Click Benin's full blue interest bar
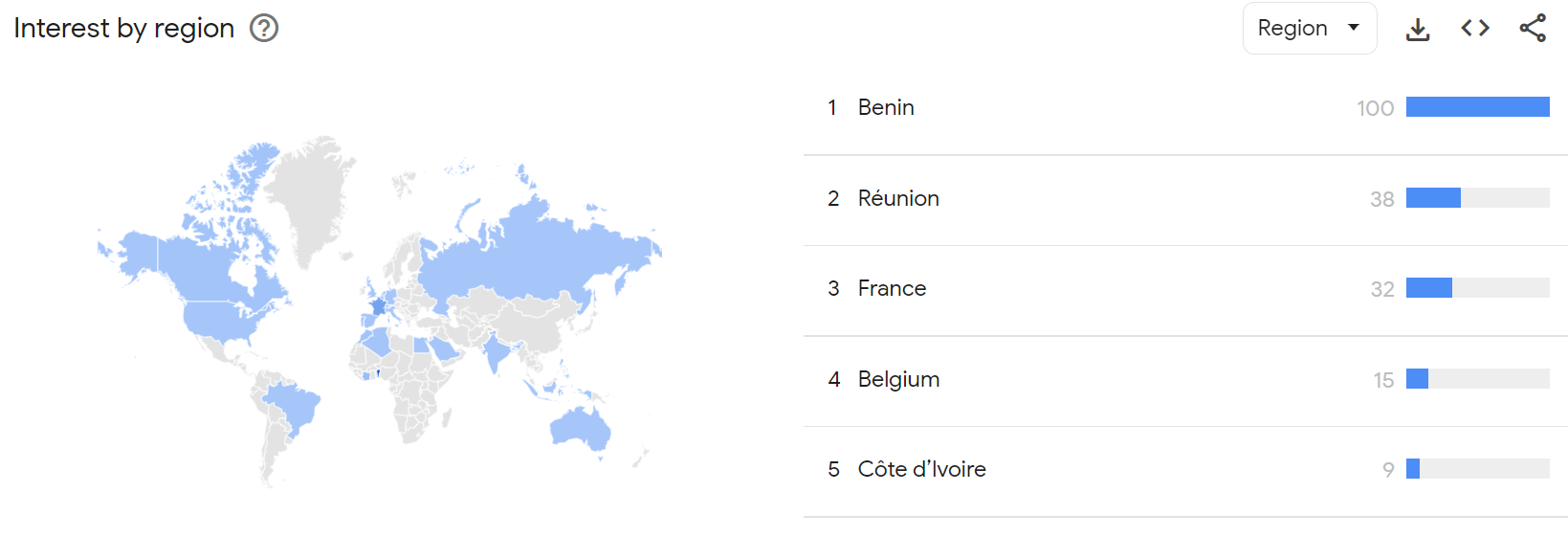The width and height of the screenshot is (1568, 537). [x=1478, y=107]
